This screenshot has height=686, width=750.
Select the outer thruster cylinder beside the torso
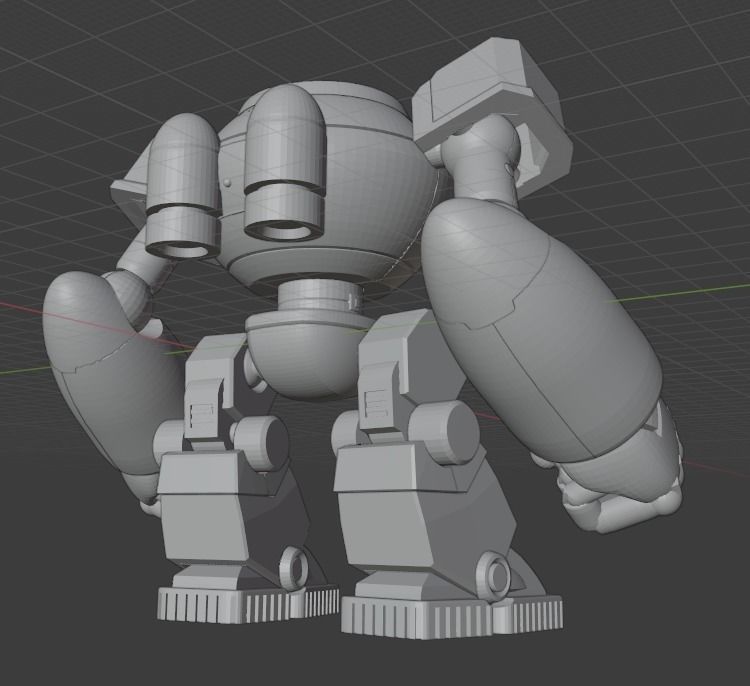click(183, 187)
